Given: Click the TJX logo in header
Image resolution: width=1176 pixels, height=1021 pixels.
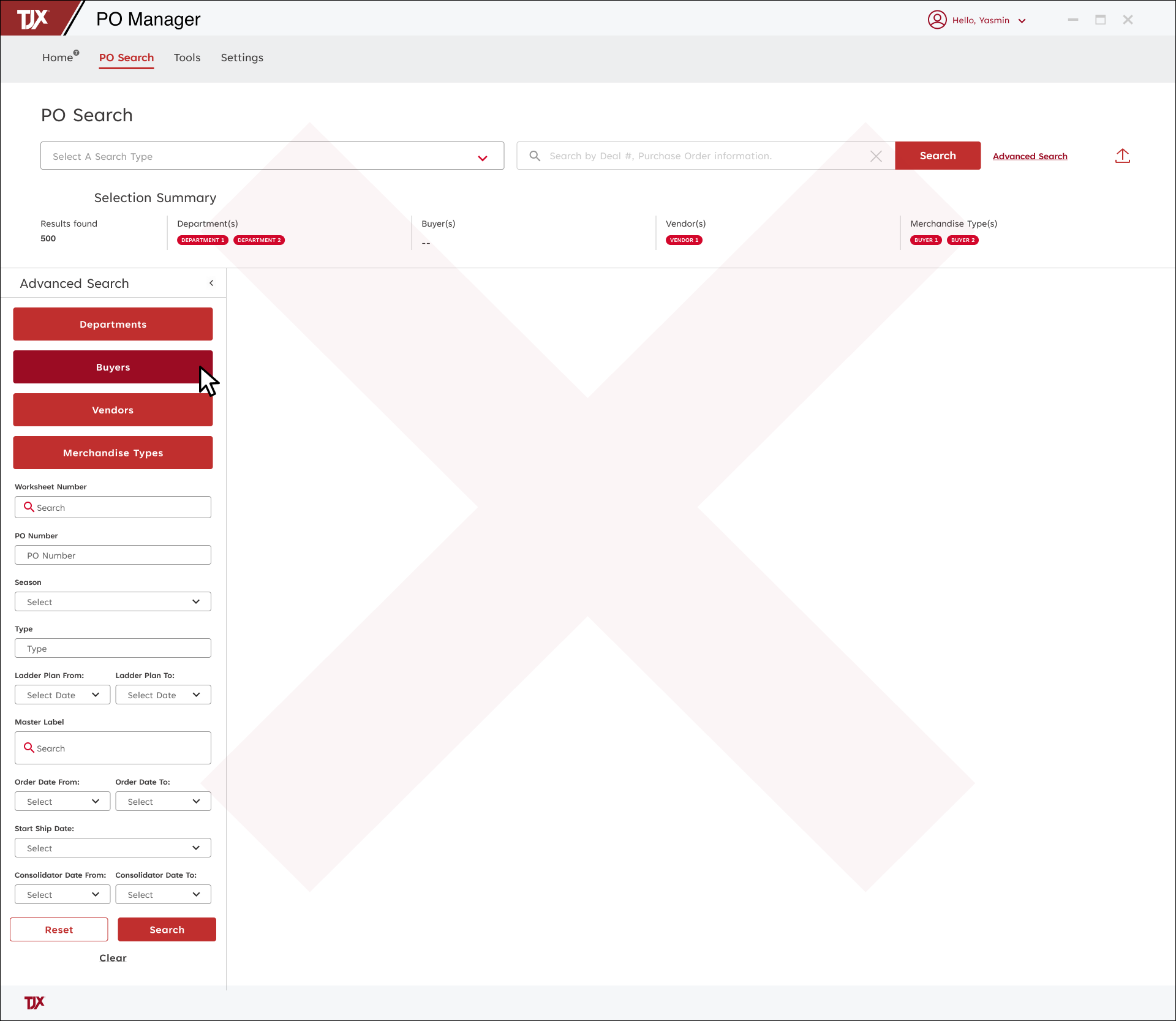Looking at the screenshot, I should (x=32, y=19).
